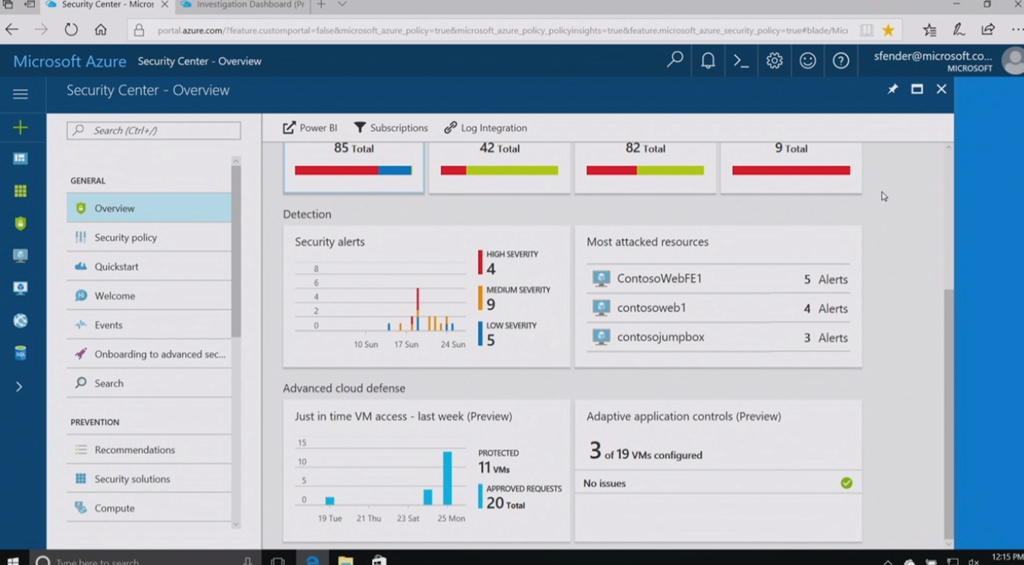The image size is (1024, 565).
Task: Click the 9 Total tile
Action: (791, 167)
